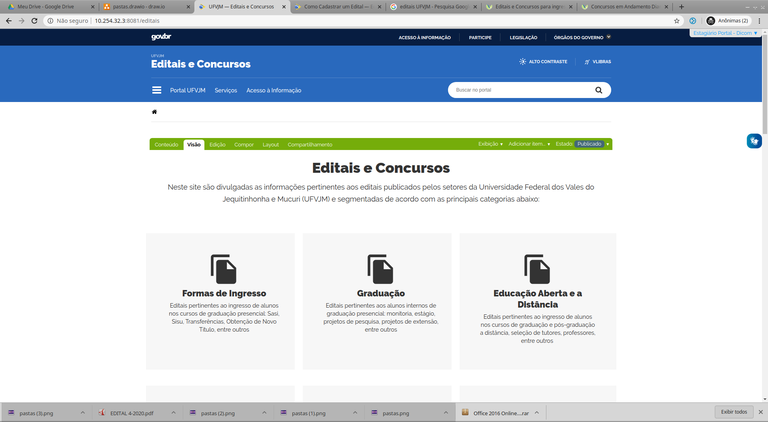Open the hamburger menu beside Portal UFVJM
The height and width of the screenshot is (422, 768).
(x=157, y=90)
